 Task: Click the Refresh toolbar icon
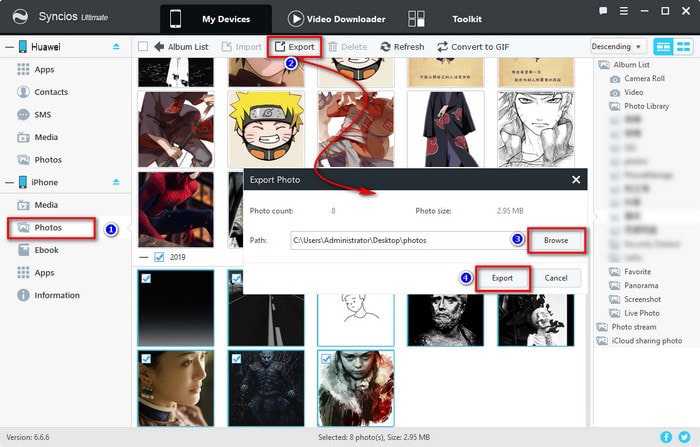click(x=402, y=47)
